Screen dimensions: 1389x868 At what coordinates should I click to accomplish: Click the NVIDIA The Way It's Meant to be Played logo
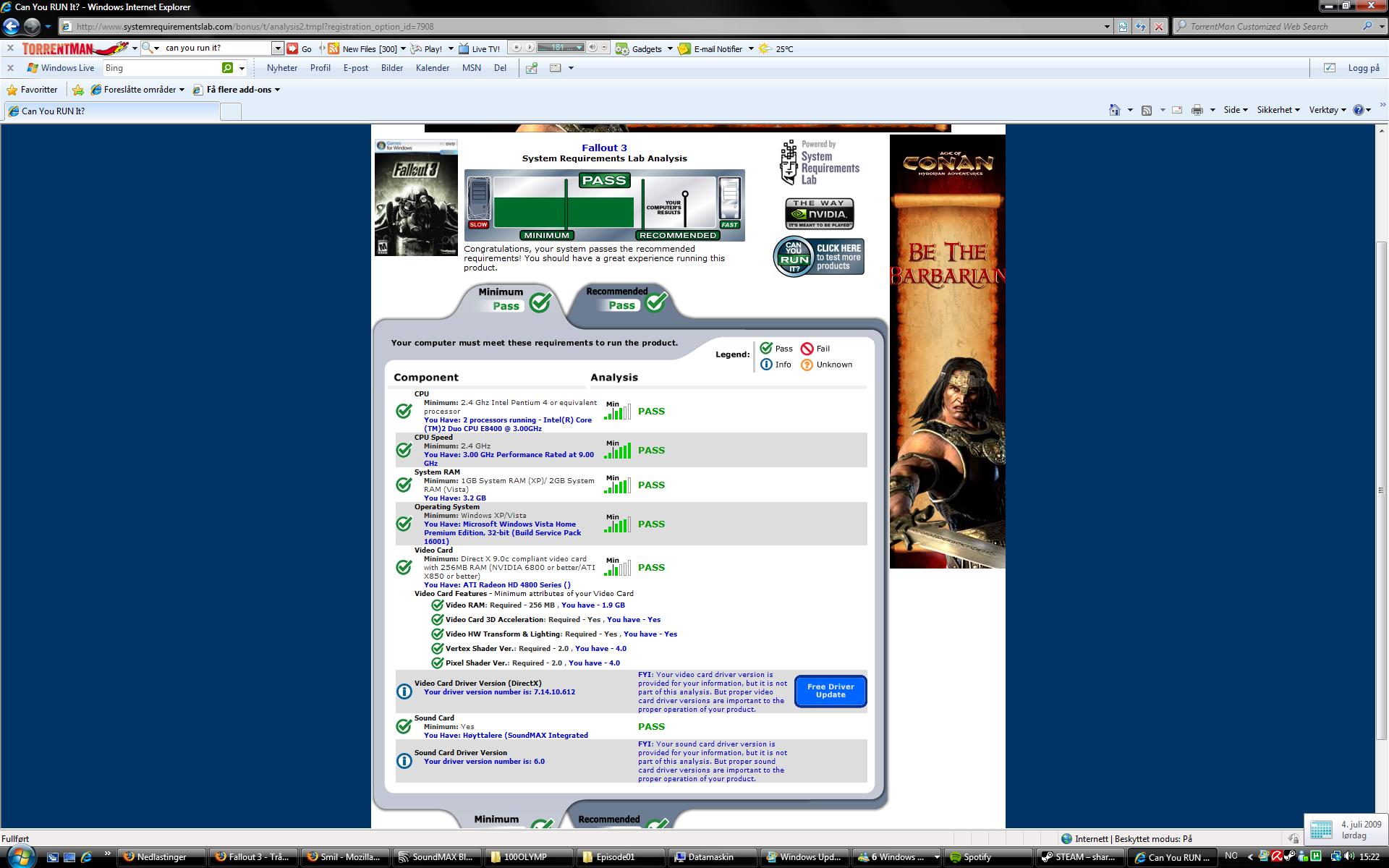click(820, 214)
